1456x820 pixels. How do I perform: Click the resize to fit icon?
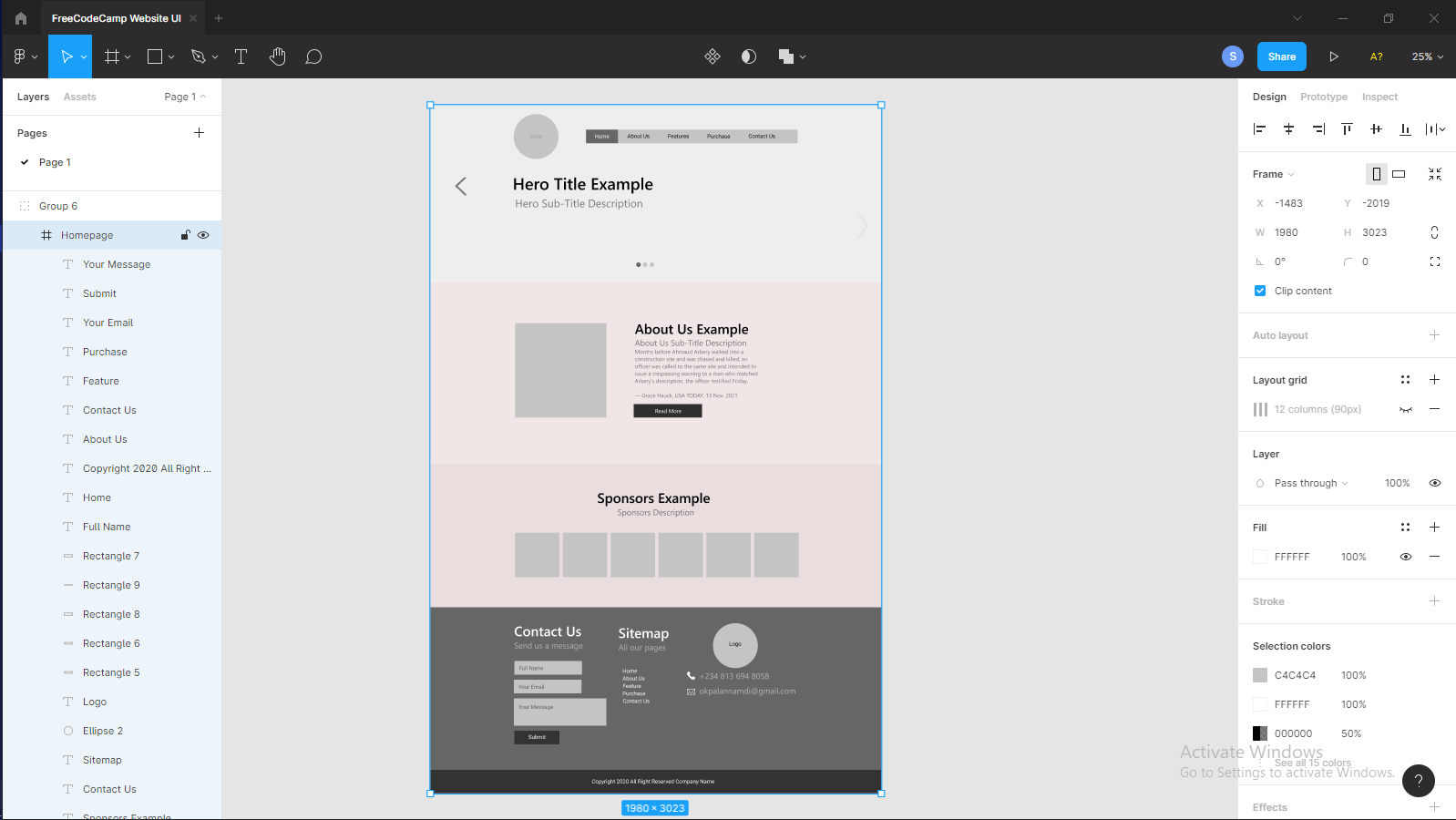click(1435, 174)
